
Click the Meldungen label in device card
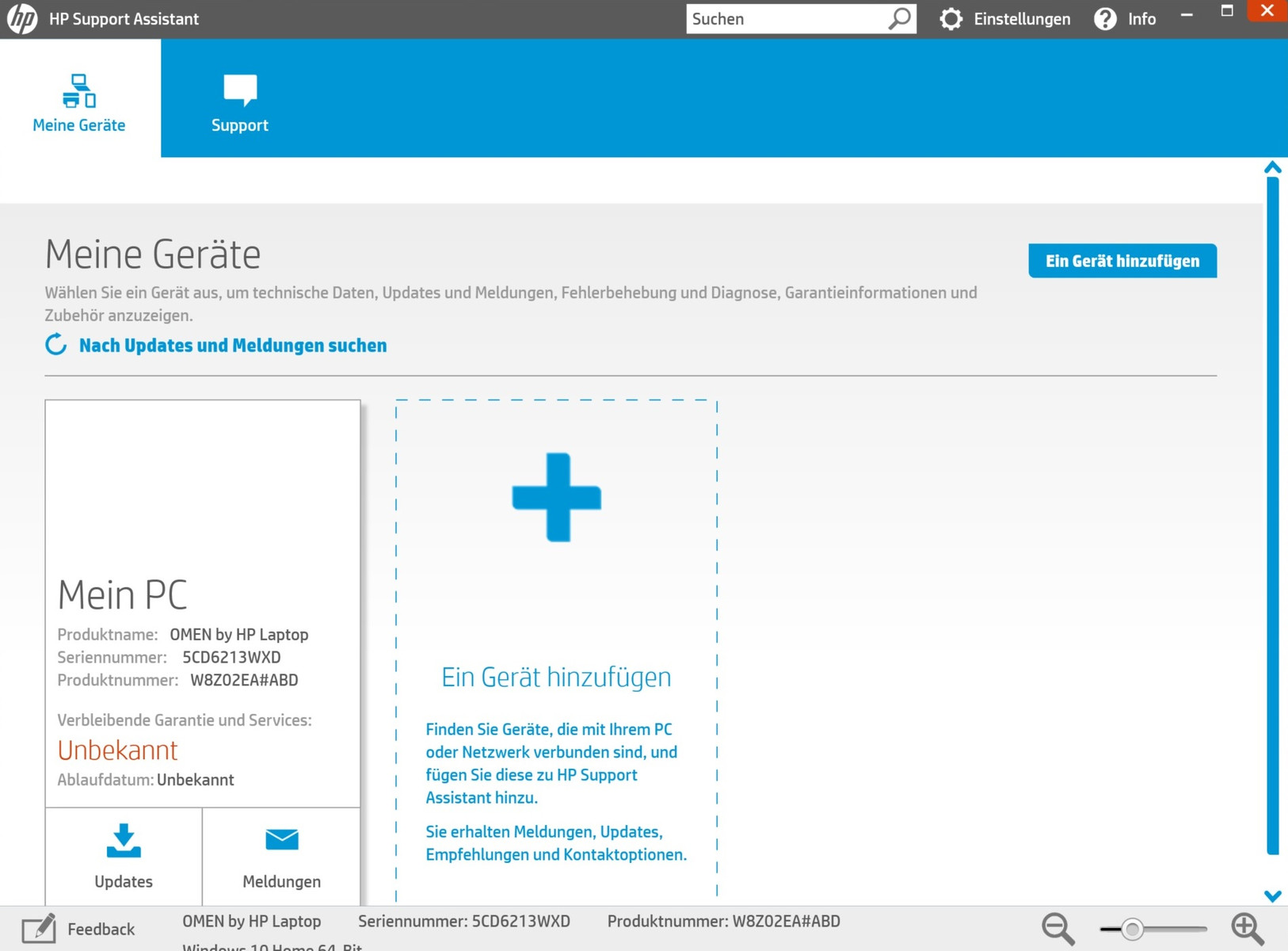[282, 881]
